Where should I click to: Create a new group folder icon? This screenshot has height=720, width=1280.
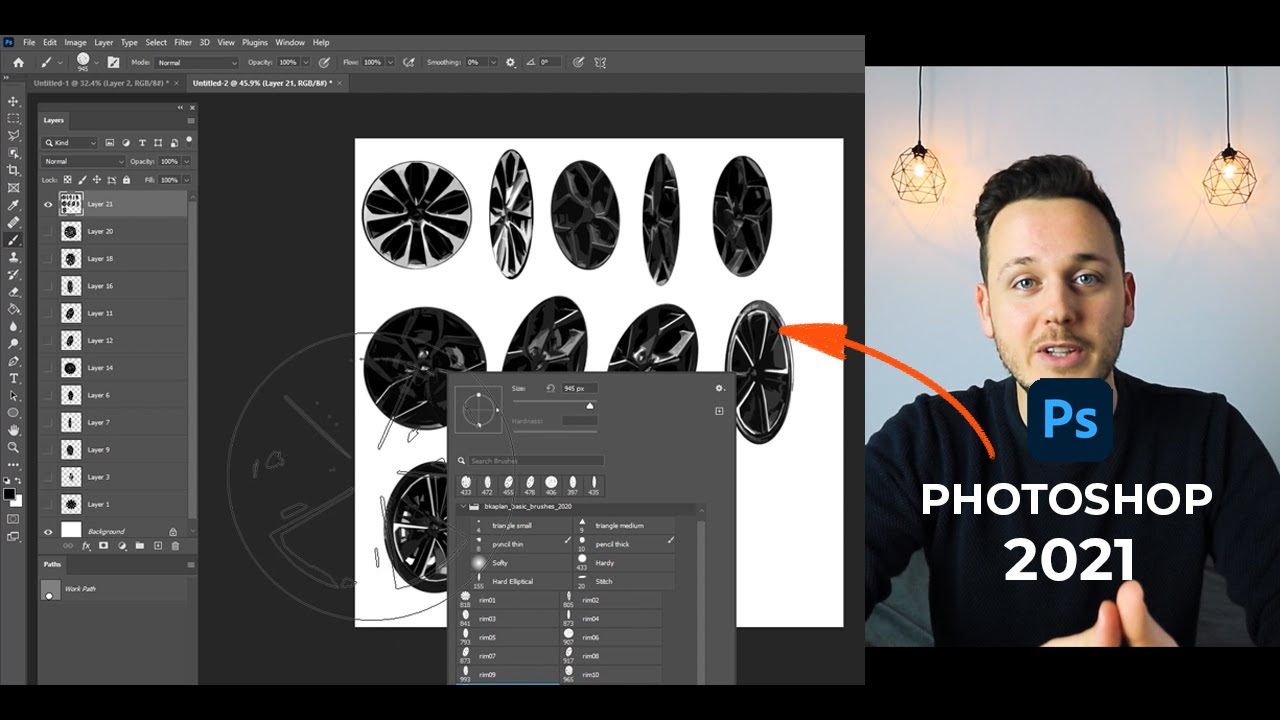point(139,546)
